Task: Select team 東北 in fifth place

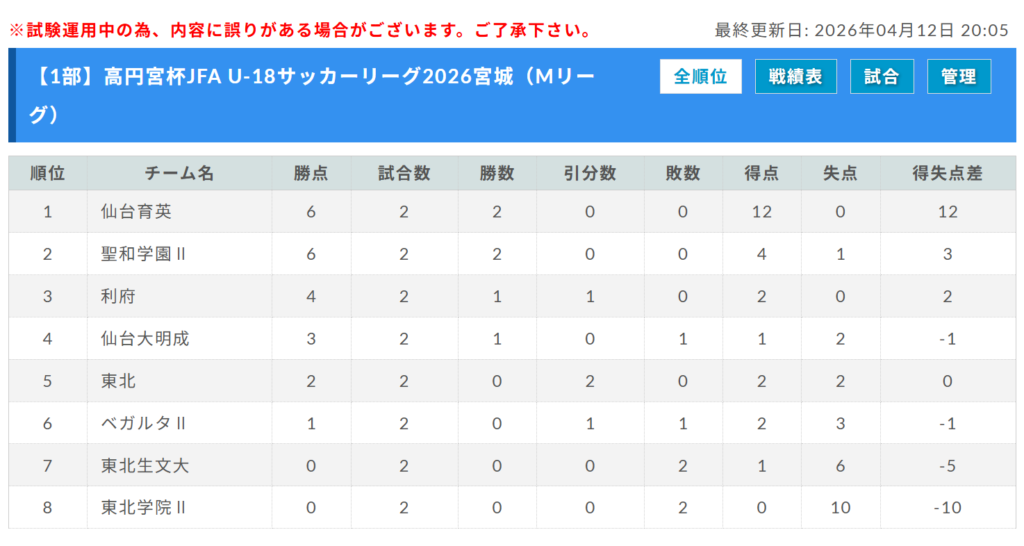Action: [x=118, y=381]
